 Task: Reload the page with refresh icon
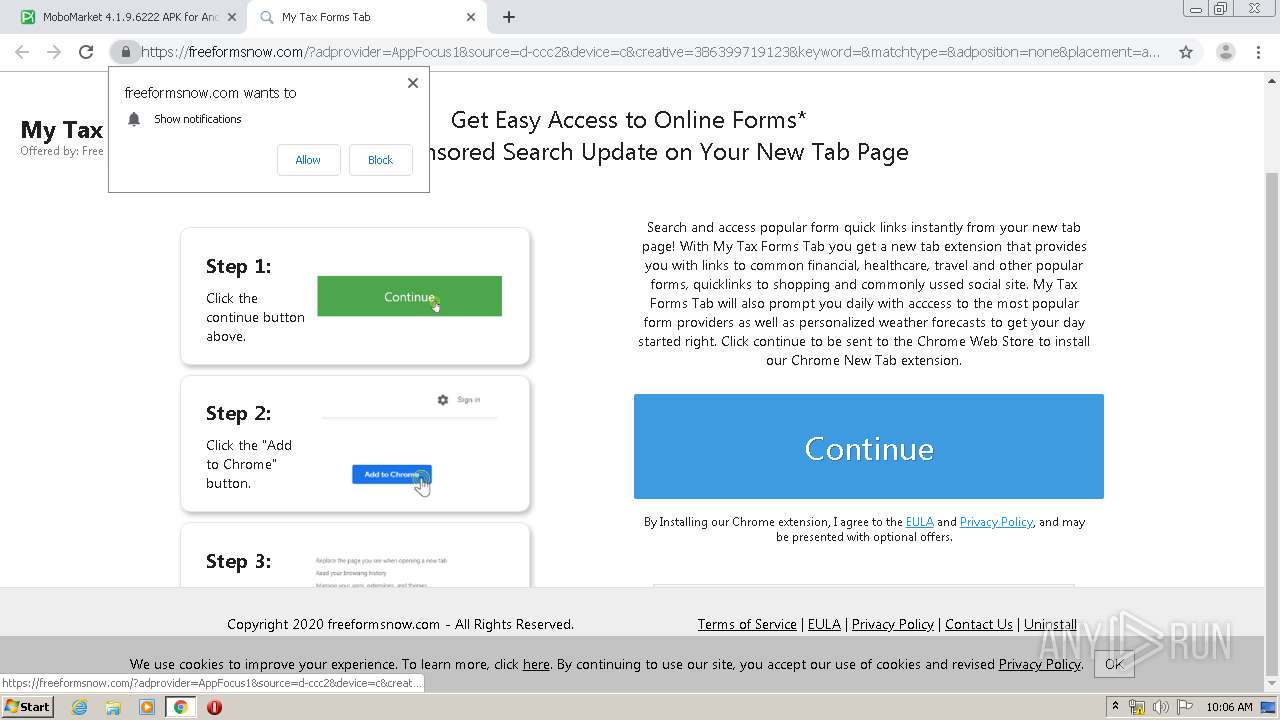pos(86,52)
